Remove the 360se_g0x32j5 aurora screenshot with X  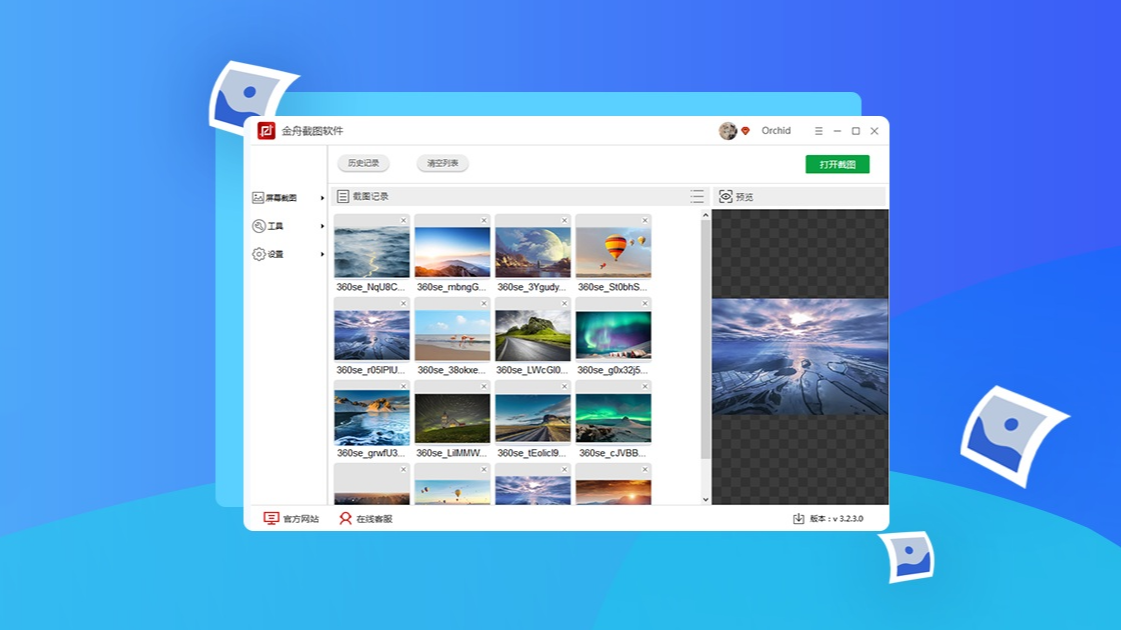coord(645,303)
